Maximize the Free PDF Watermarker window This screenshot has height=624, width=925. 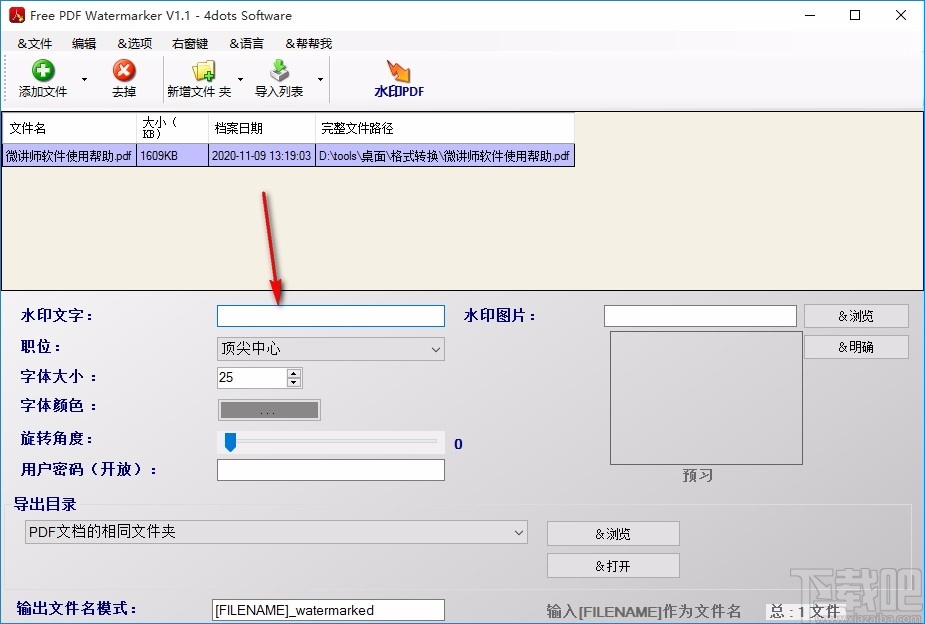[855, 15]
